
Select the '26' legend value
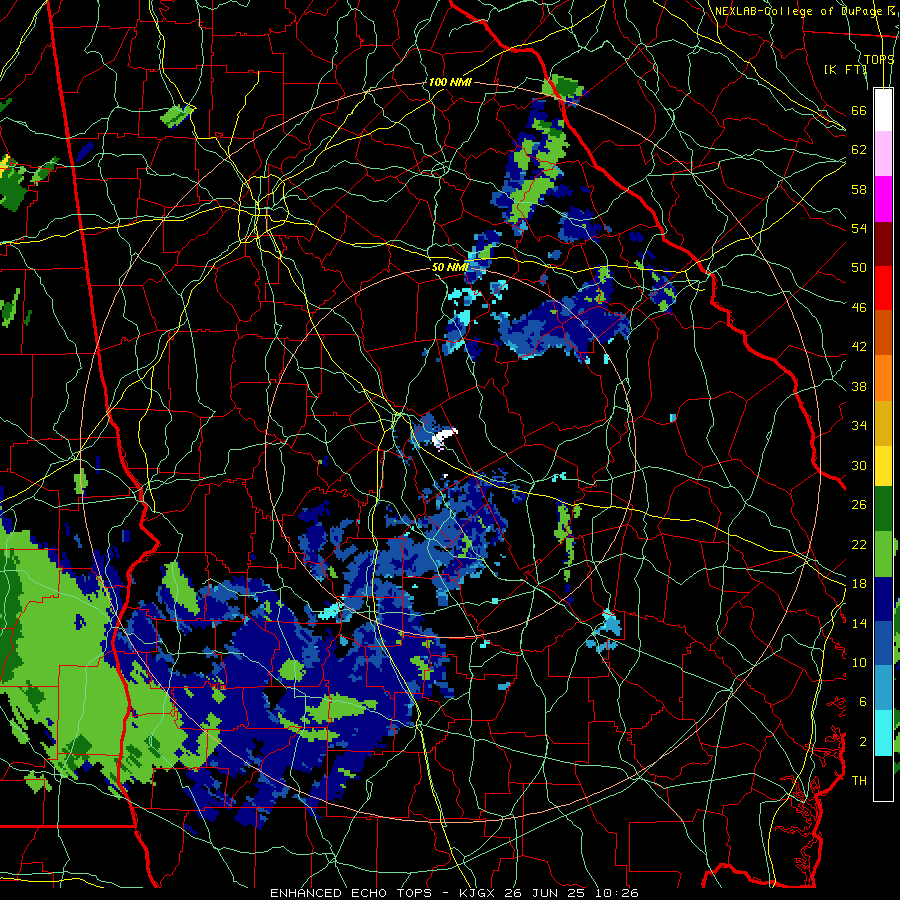[x=859, y=505]
